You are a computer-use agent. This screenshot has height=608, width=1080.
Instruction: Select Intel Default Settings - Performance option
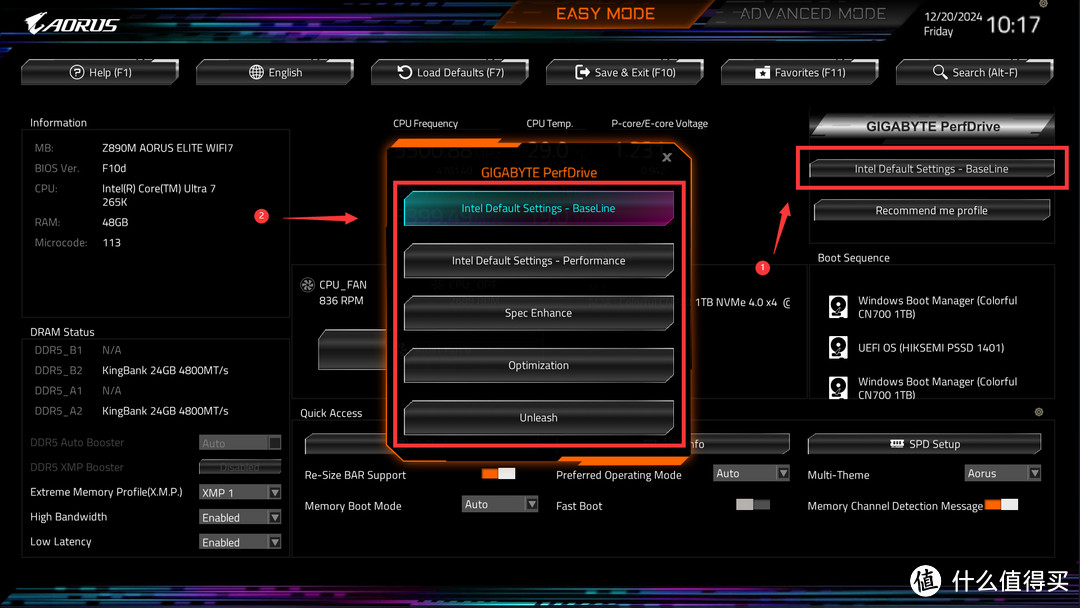539,260
